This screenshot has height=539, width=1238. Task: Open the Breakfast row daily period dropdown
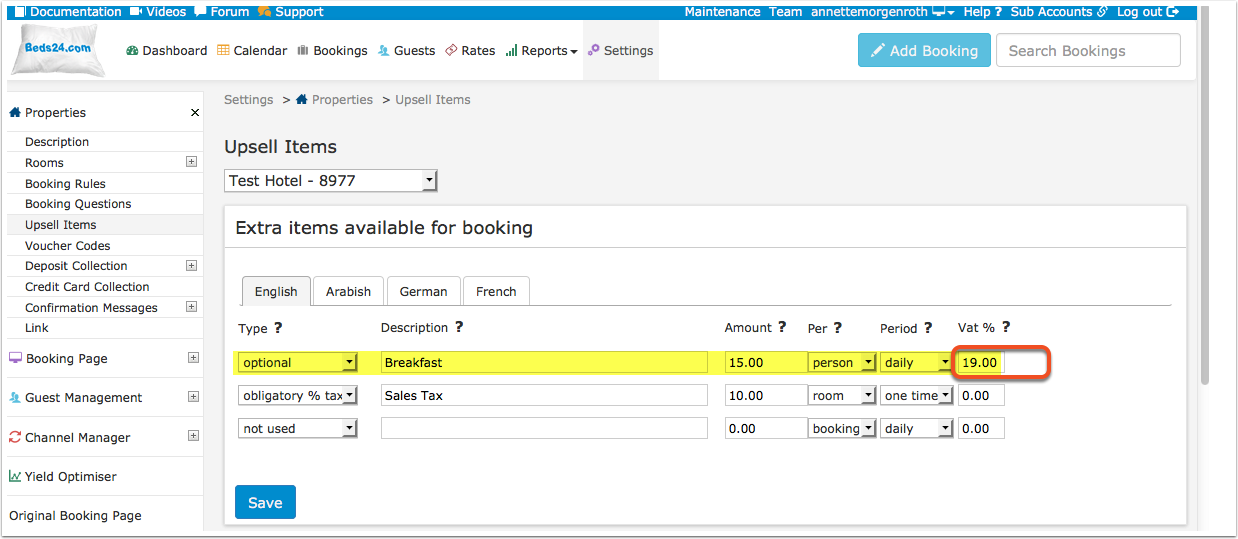click(916, 363)
